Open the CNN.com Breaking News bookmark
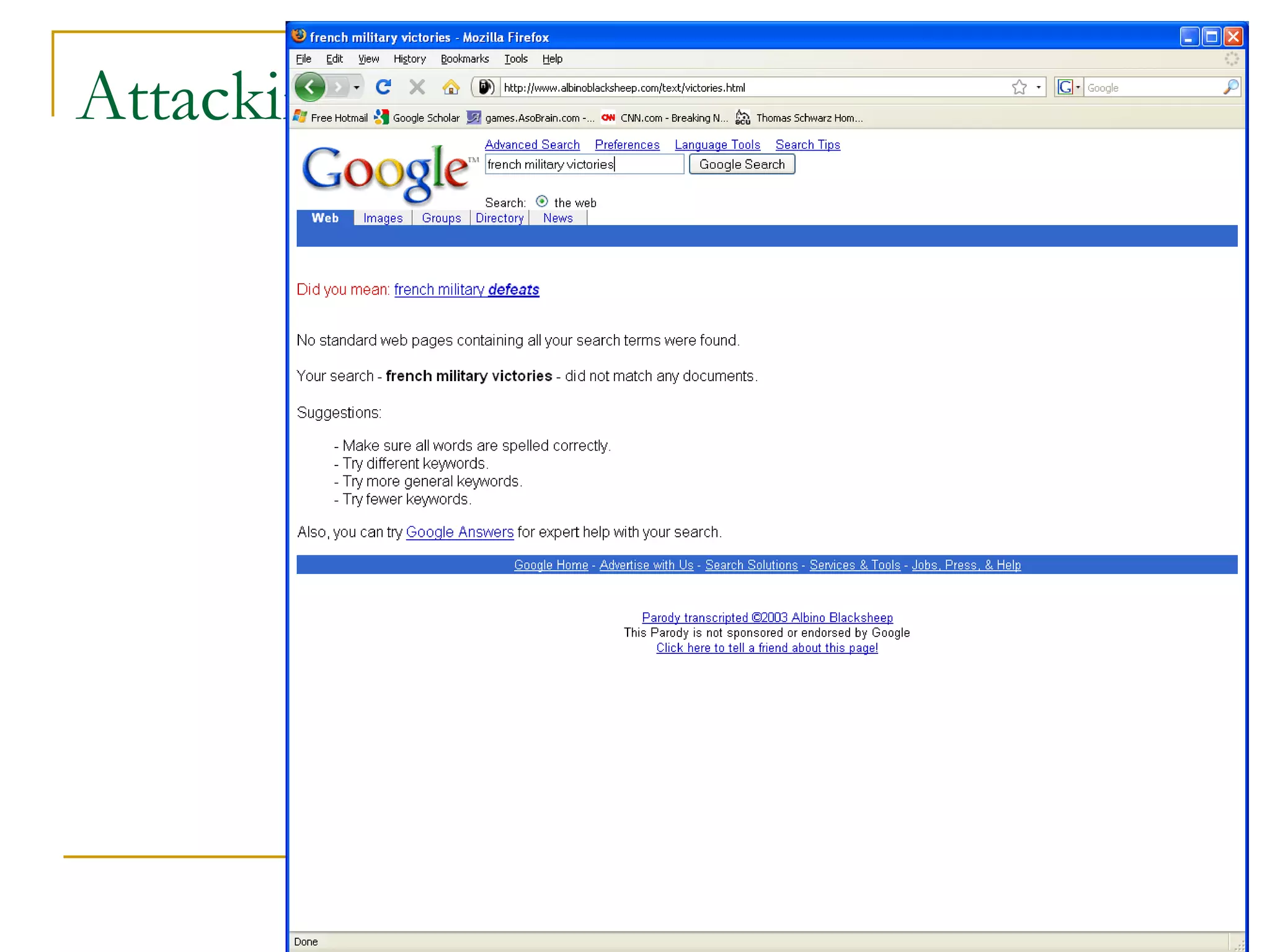The width and height of the screenshot is (1270, 952). [665, 117]
